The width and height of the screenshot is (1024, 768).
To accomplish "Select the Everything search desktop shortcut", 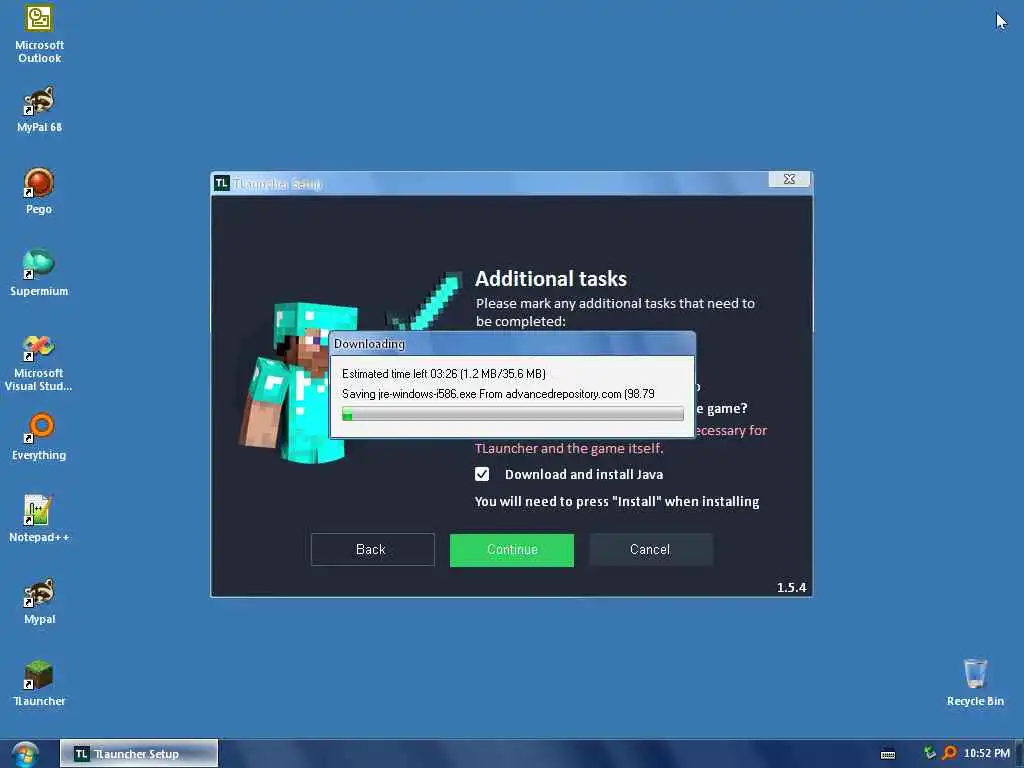I will tap(39, 437).
